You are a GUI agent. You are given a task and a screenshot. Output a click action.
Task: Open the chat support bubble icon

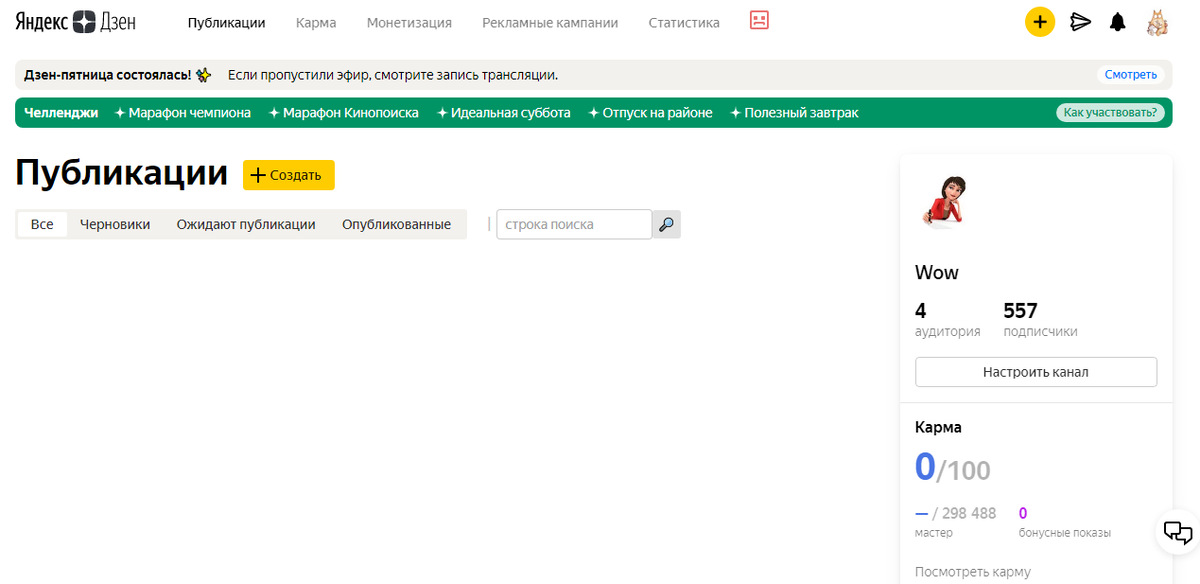pyautogui.click(x=1178, y=532)
